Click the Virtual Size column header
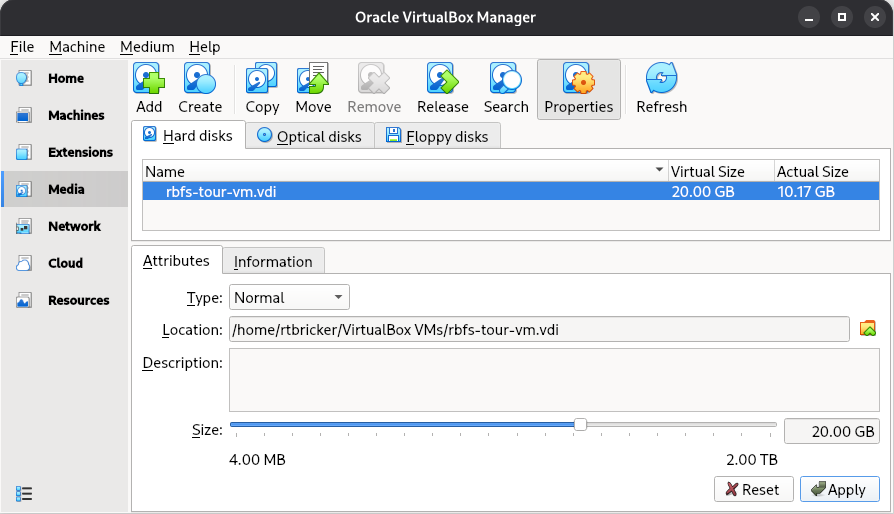This screenshot has height=514, width=894. (721, 172)
